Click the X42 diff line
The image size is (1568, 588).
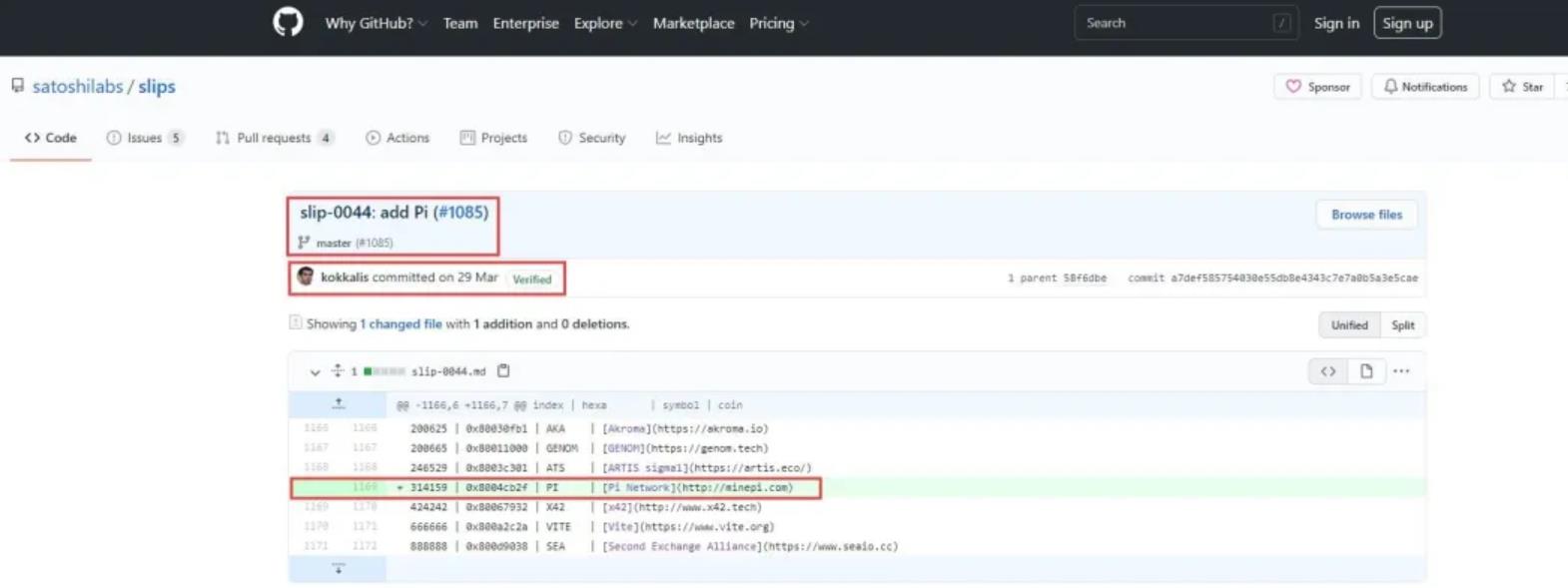click(857, 507)
